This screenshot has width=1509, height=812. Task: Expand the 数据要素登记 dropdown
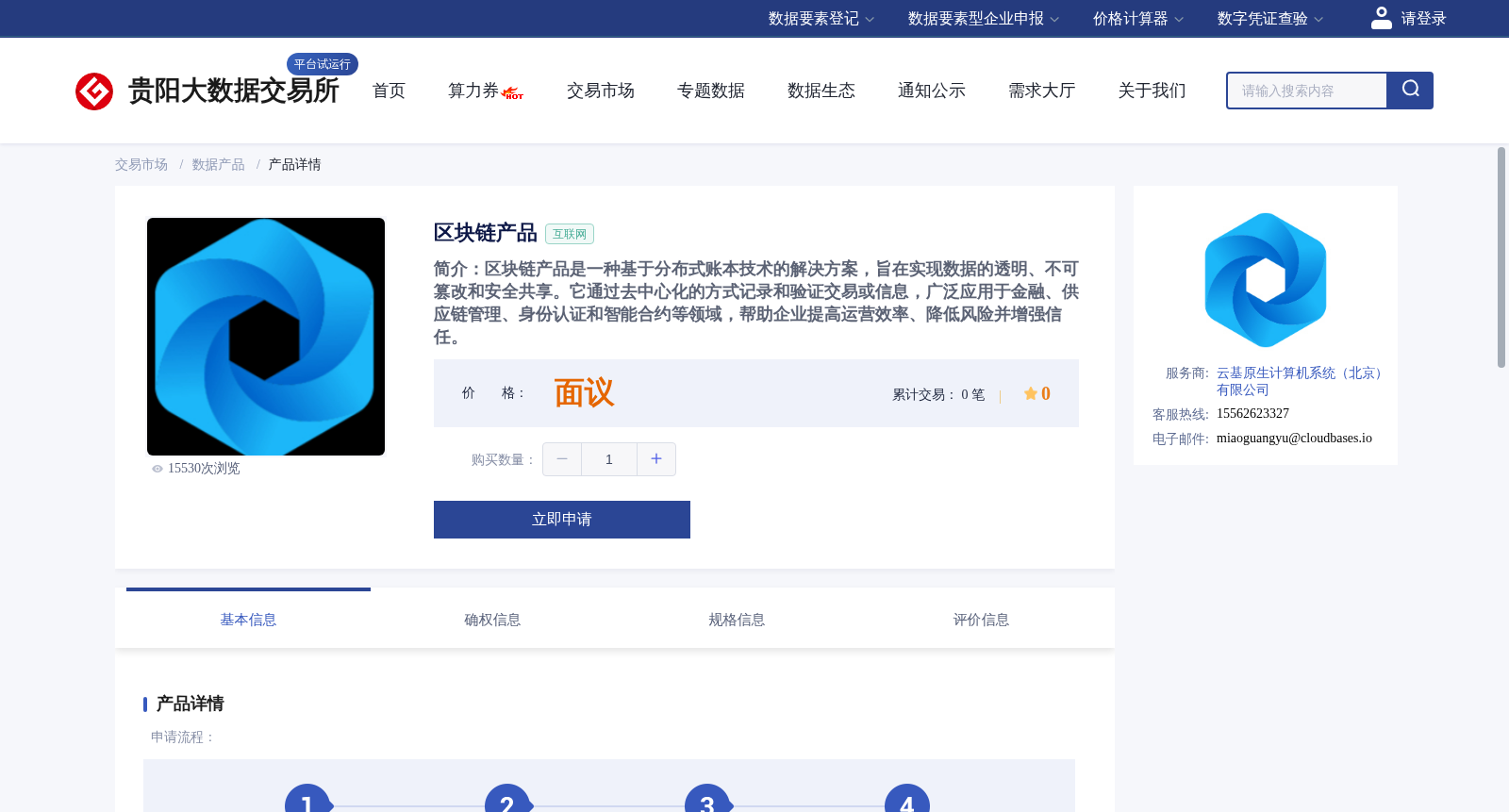pyautogui.click(x=821, y=19)
